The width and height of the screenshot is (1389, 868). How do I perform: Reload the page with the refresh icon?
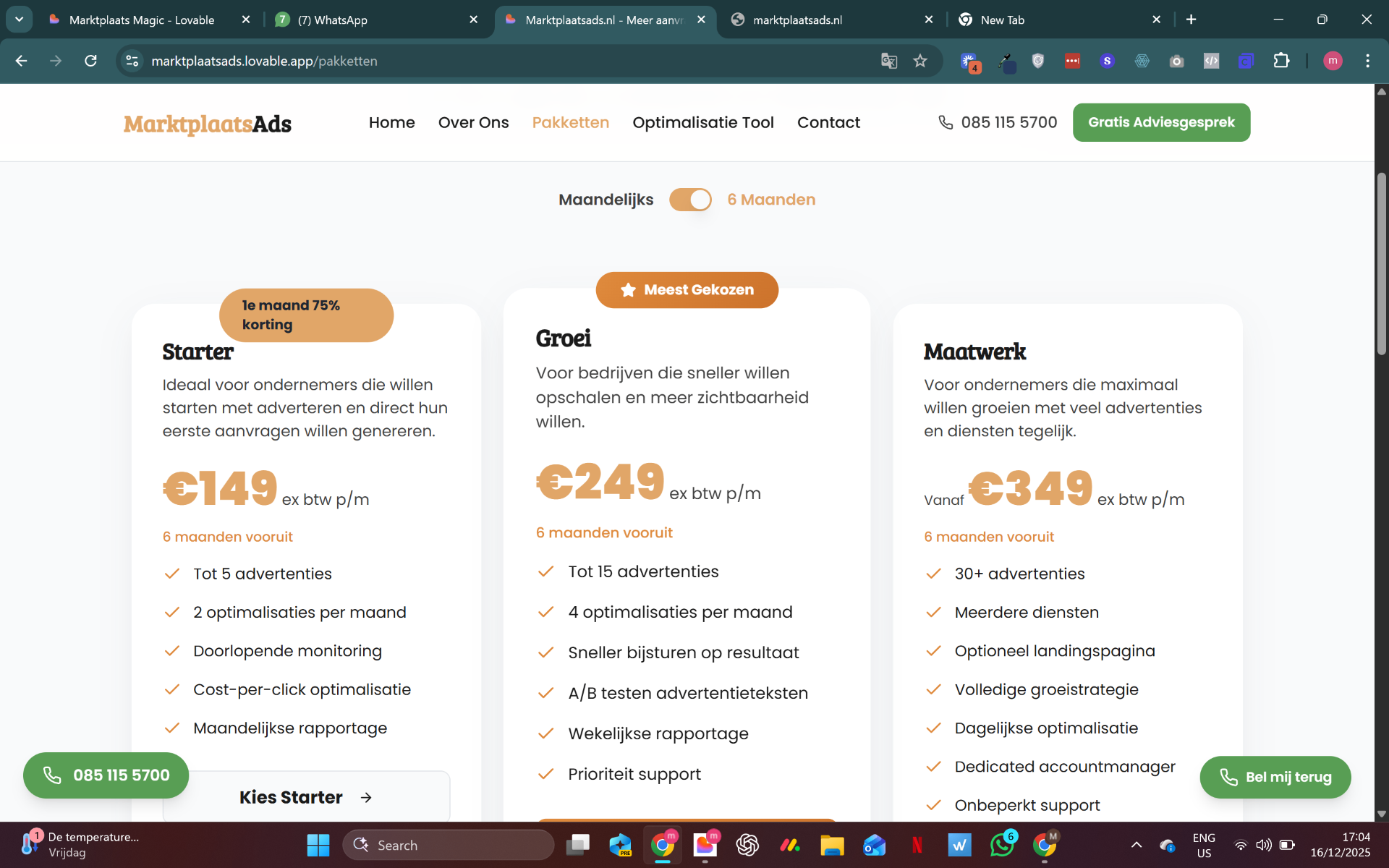click(90, 61)
